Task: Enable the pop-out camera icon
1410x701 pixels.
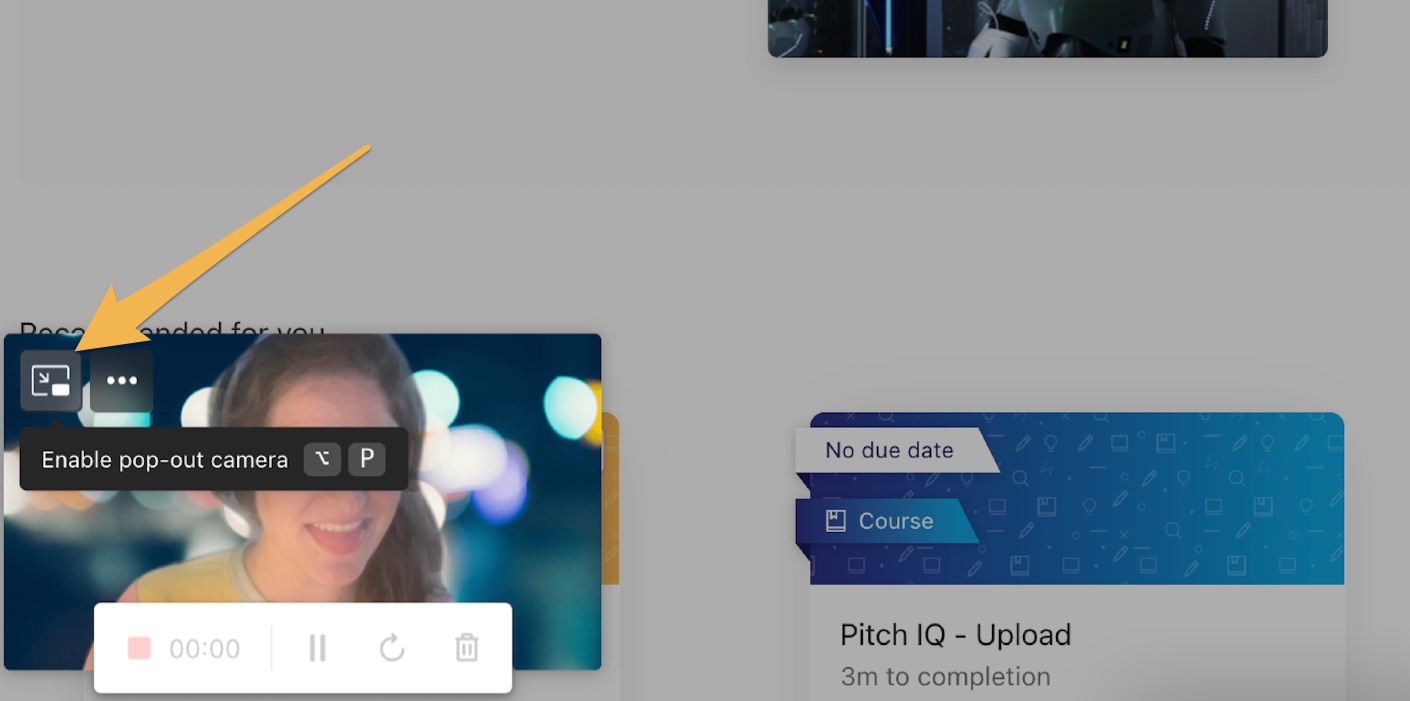Action: (x=51, y=381)
